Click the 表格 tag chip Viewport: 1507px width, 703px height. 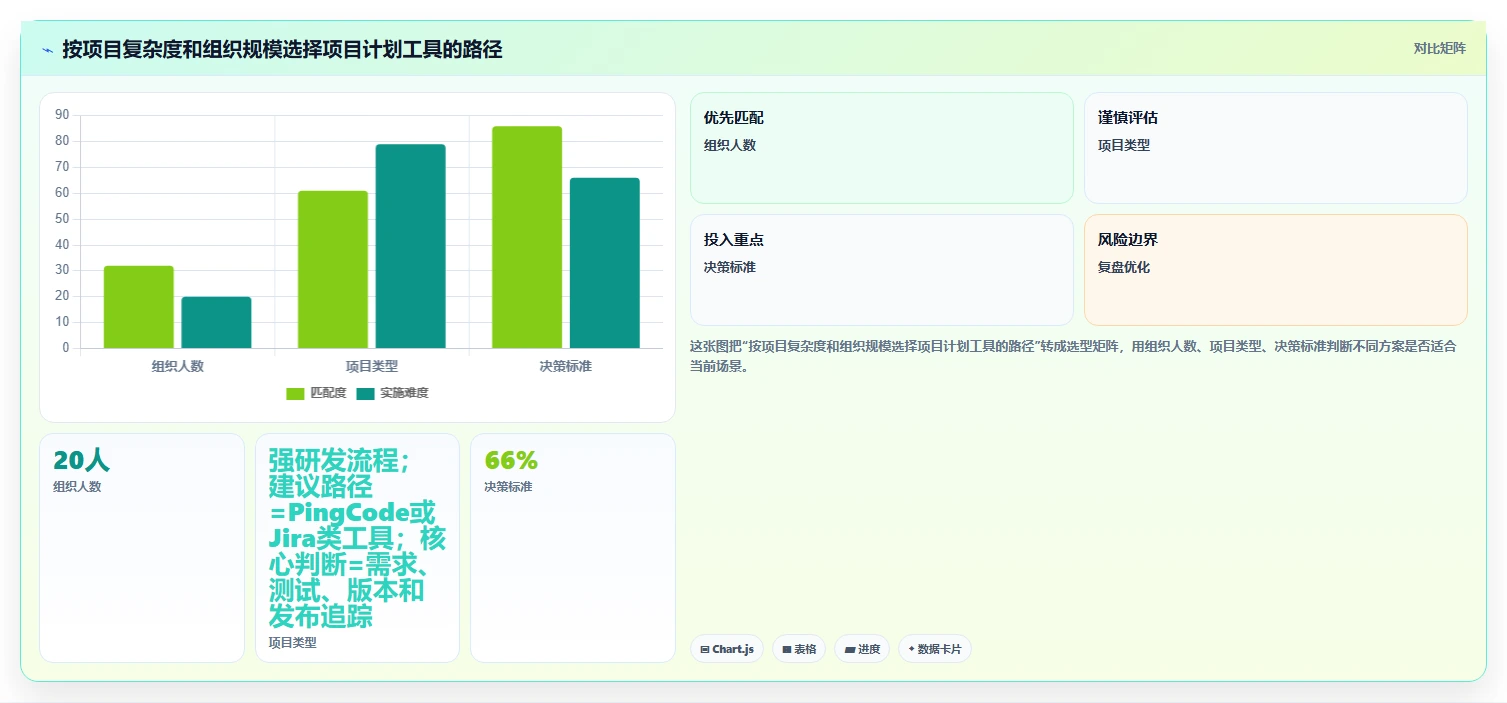pos(799,649)
